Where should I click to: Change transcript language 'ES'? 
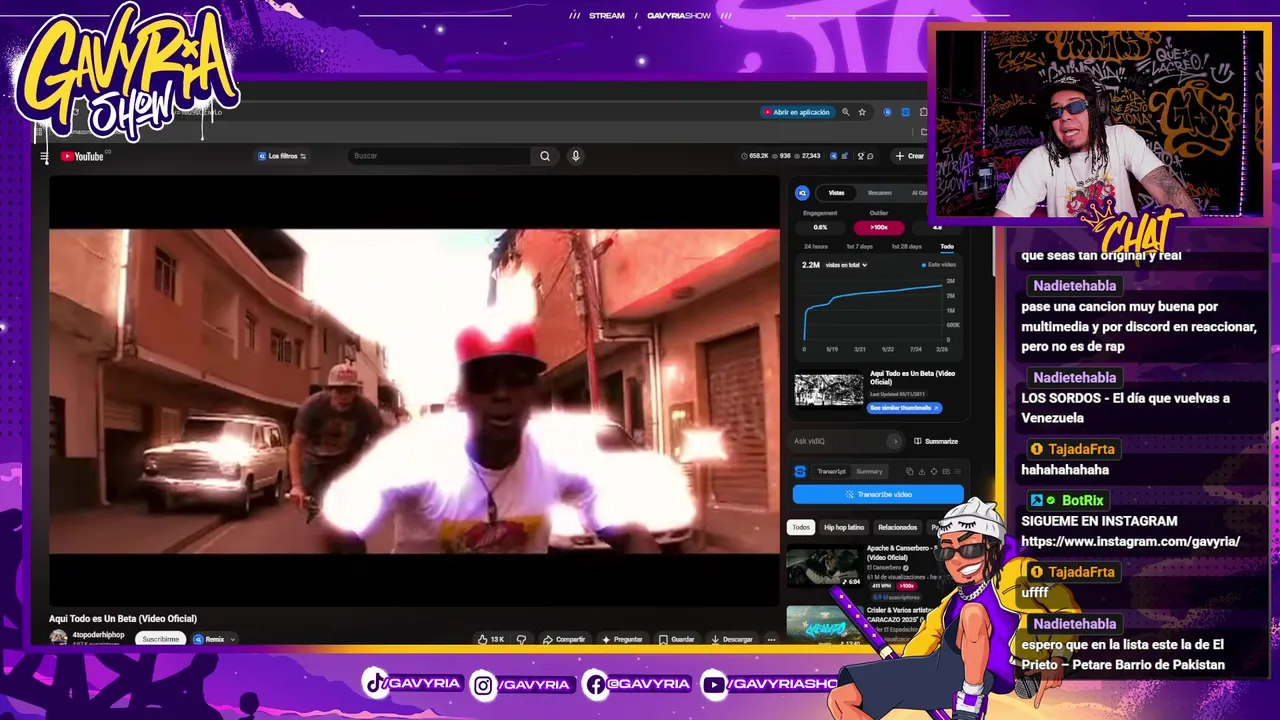coord(946,471)
